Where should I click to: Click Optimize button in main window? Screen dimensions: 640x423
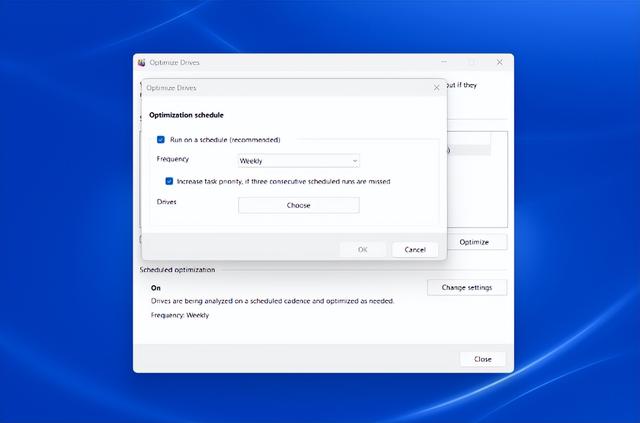[474, 242]
